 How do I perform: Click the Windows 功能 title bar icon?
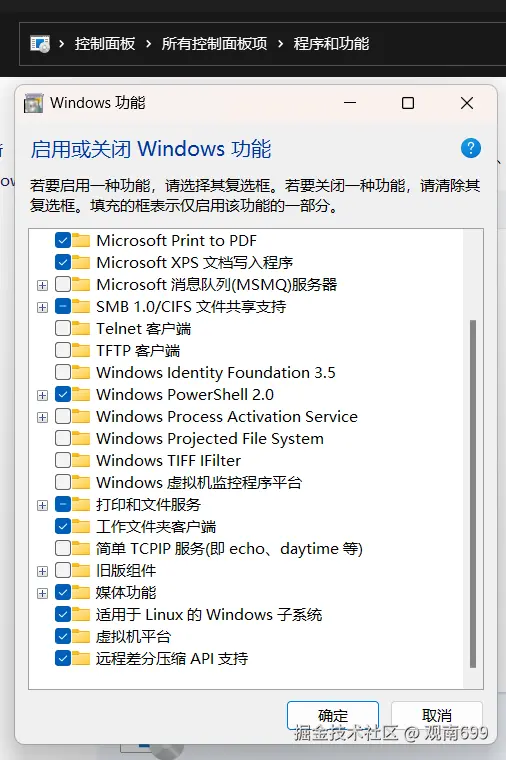click(33, 103)
